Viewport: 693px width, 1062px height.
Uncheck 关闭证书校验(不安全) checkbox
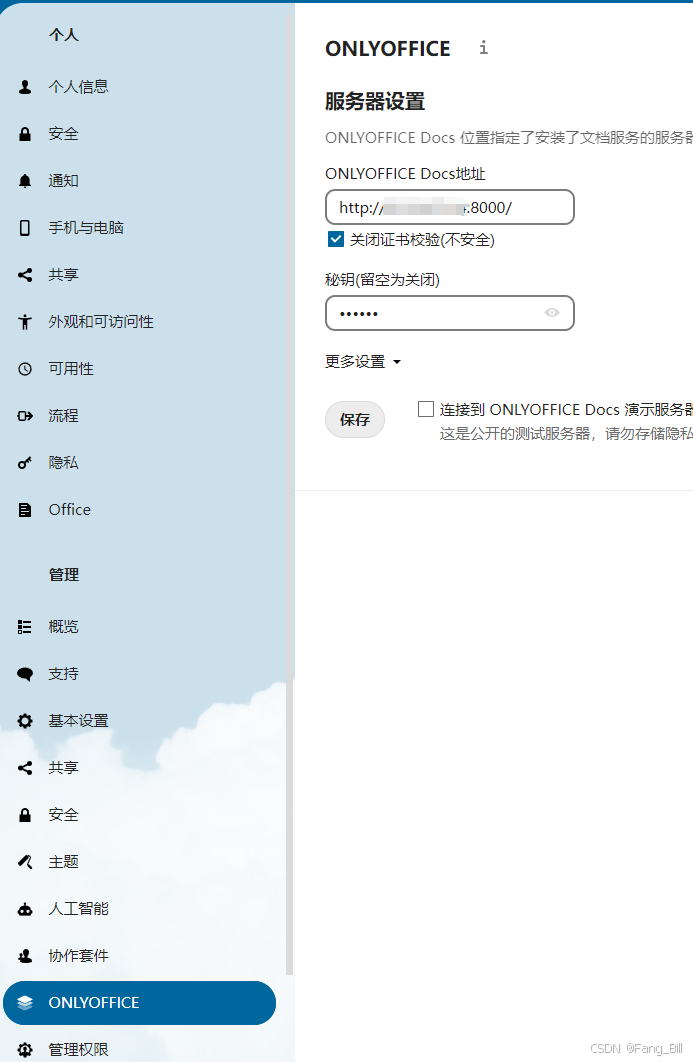335,239
